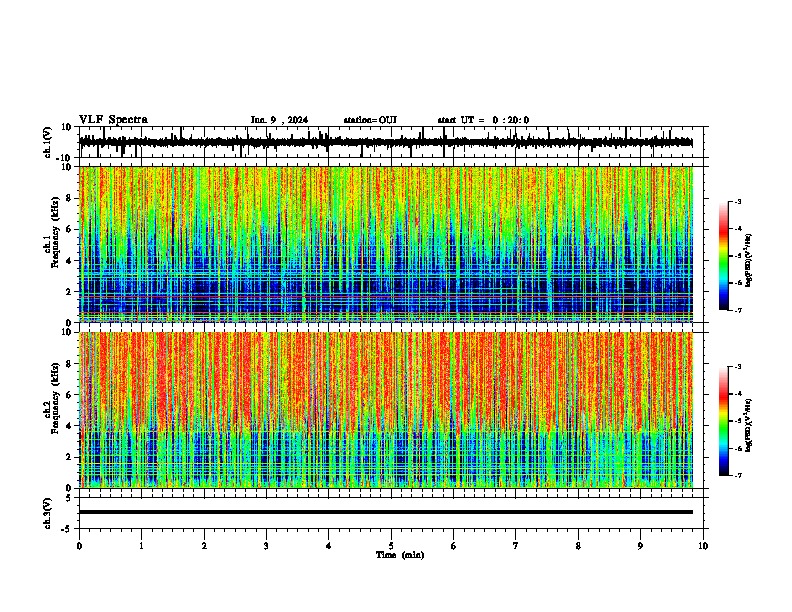Click the ch.2 color bar 'log(PSD)' unit label
The width and height of the screenshot is (792, 612).
(748, 425)
